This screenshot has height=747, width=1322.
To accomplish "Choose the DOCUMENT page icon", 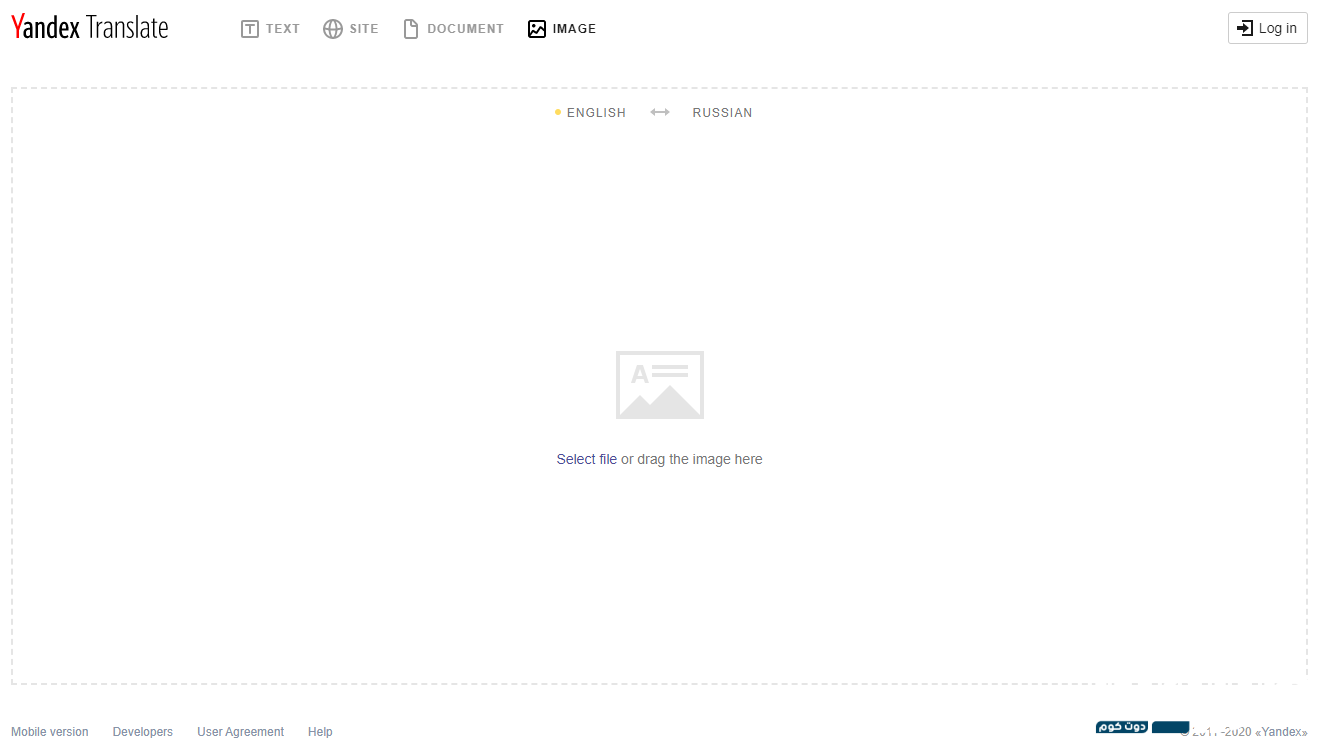I will click(410, 29).
